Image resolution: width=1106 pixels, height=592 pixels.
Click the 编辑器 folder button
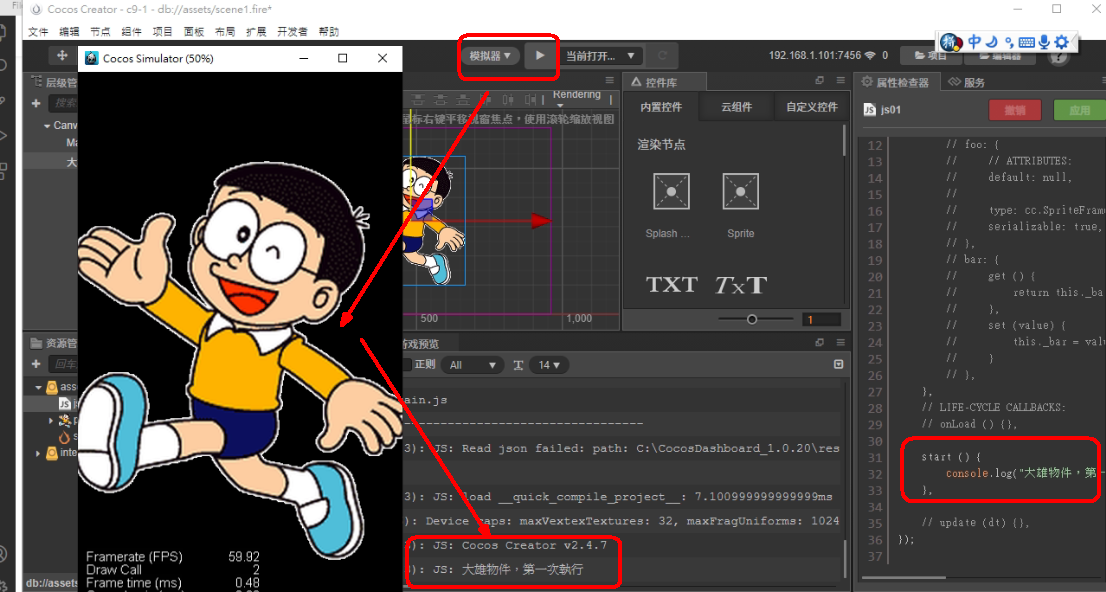coord(1000,56)
